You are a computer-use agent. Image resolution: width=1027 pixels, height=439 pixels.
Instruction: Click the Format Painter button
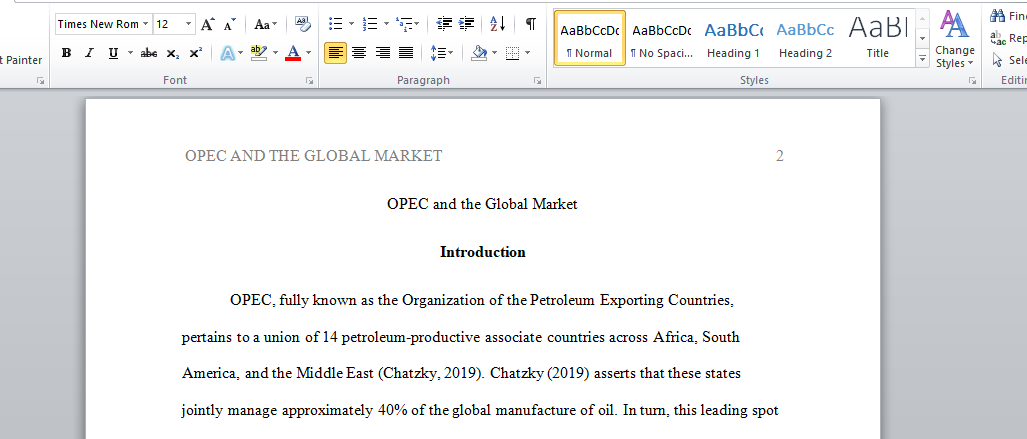(21, 60)
